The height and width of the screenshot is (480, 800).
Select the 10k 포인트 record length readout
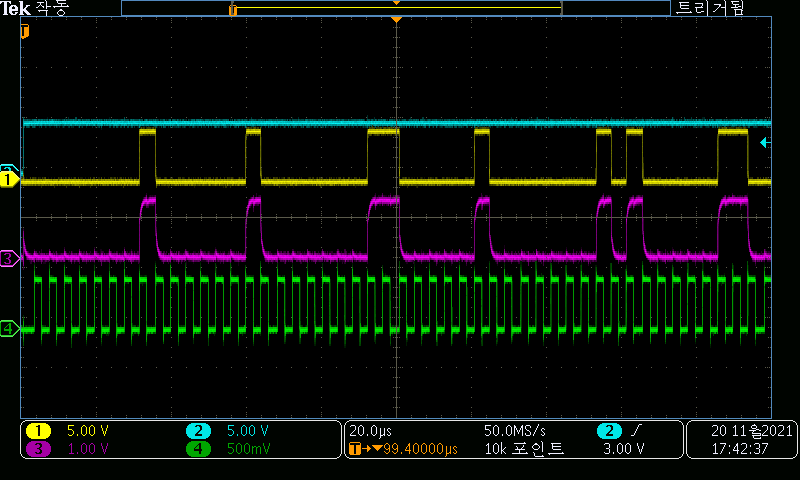pyautogui.click(x=523, y=449)
